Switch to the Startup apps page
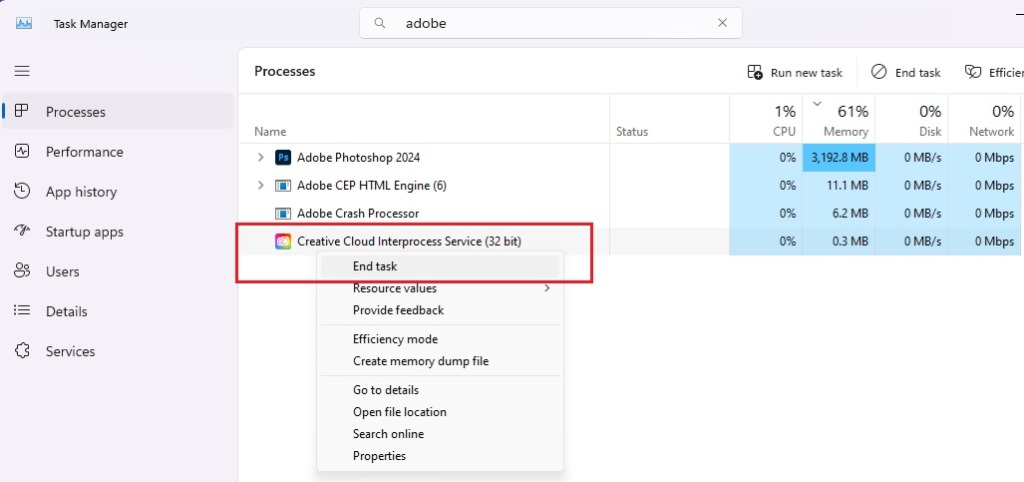The image size is (1024, 482). [x=84, y=232]
